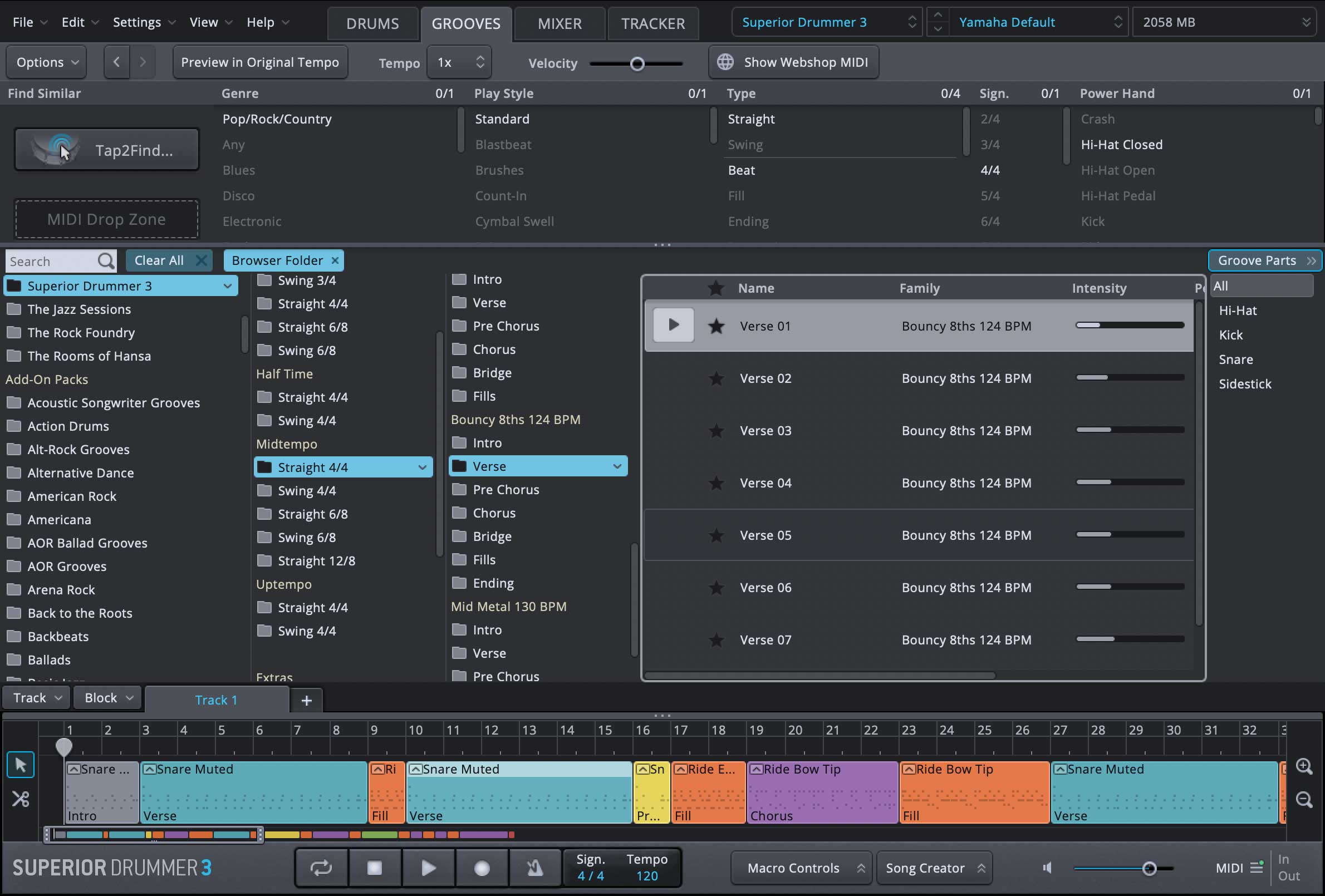Click Show Webshop MIDI button
The image size is (1325, 896).
794,62
